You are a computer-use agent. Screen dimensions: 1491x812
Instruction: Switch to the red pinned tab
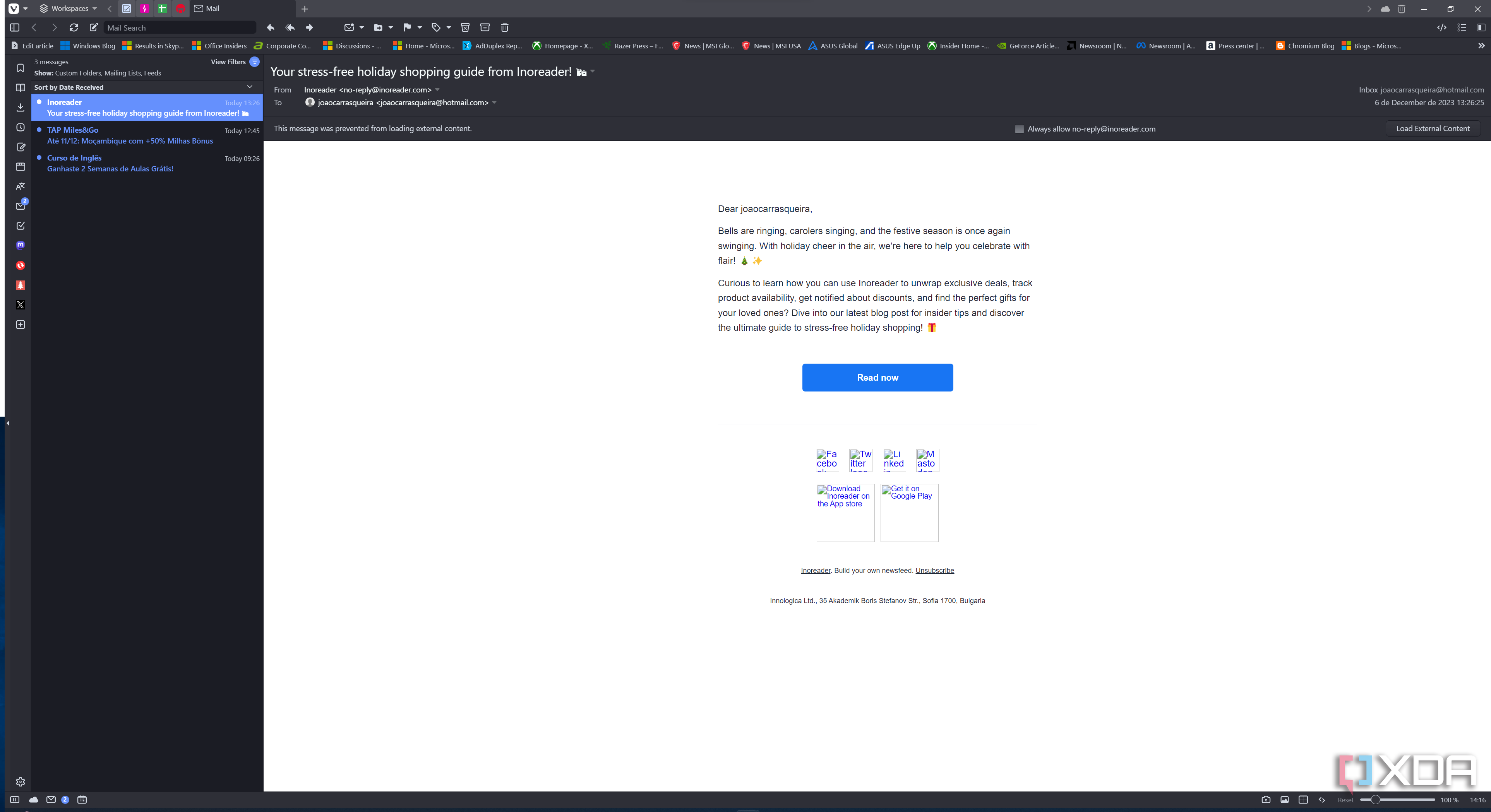(181, 9)
